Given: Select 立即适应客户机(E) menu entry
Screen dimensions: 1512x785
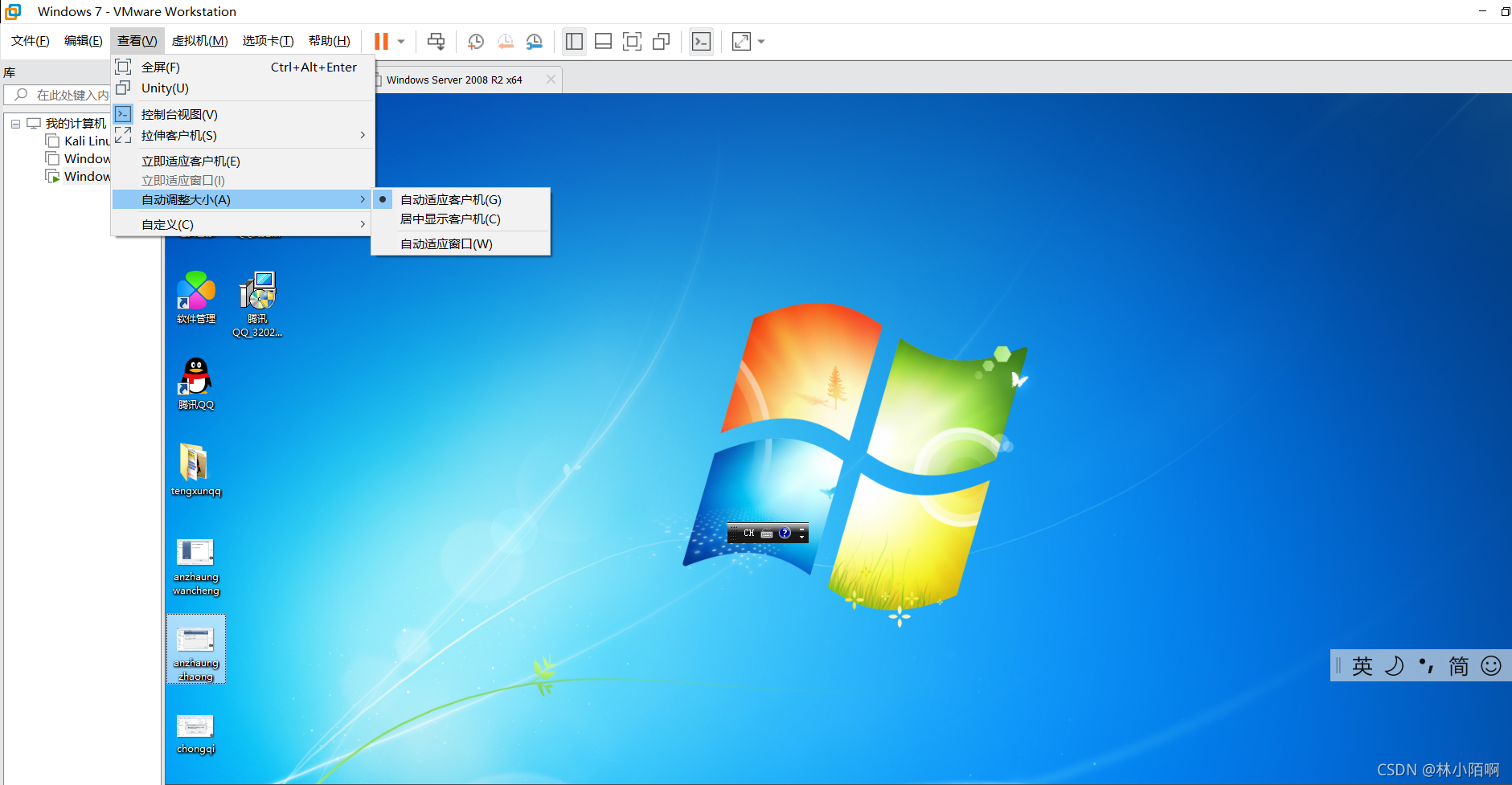Looking at the screenshot, I should tap(244, 161).
